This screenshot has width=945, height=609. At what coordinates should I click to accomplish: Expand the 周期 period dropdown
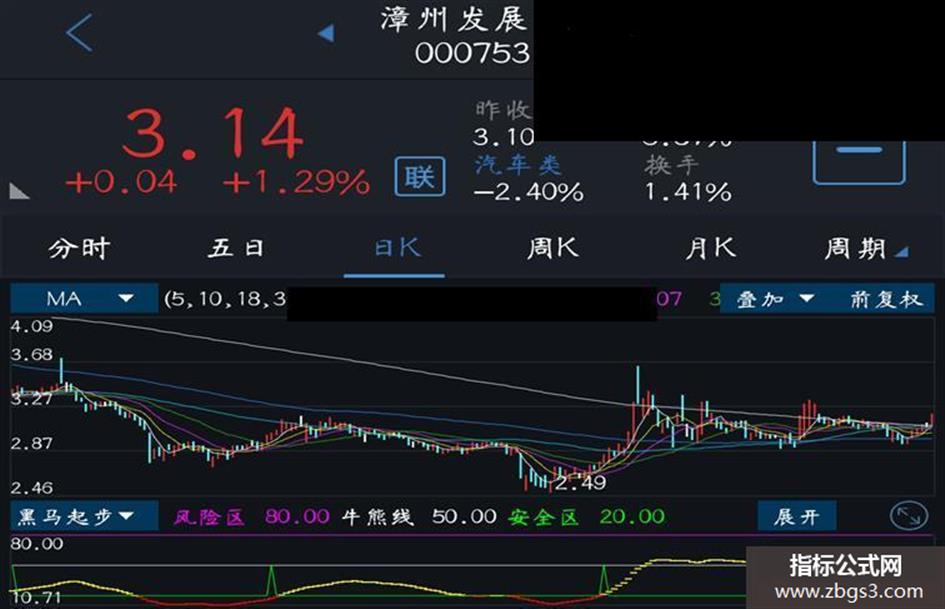(866, 248)
